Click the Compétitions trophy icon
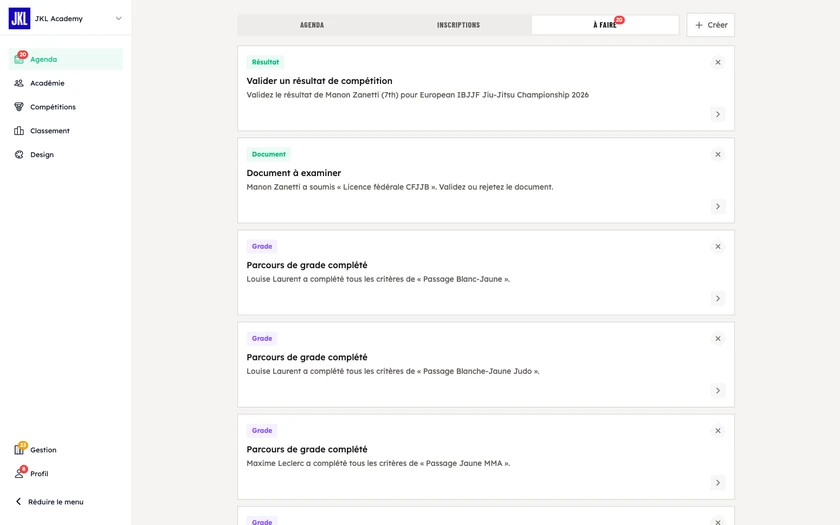The width and height of the screenshot is (840, 525). (x=19, y=107)
